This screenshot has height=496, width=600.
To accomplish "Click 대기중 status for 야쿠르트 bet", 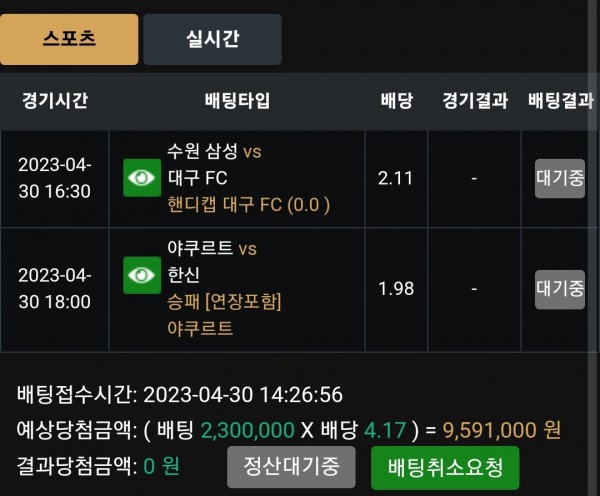I will click(x=560, y=289).
